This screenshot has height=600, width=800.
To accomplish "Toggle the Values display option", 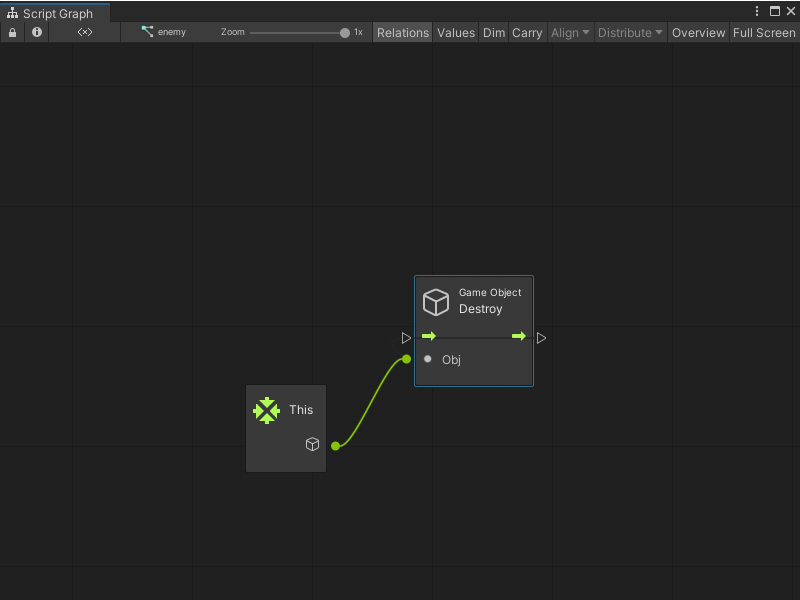I will tap(456, 32).
